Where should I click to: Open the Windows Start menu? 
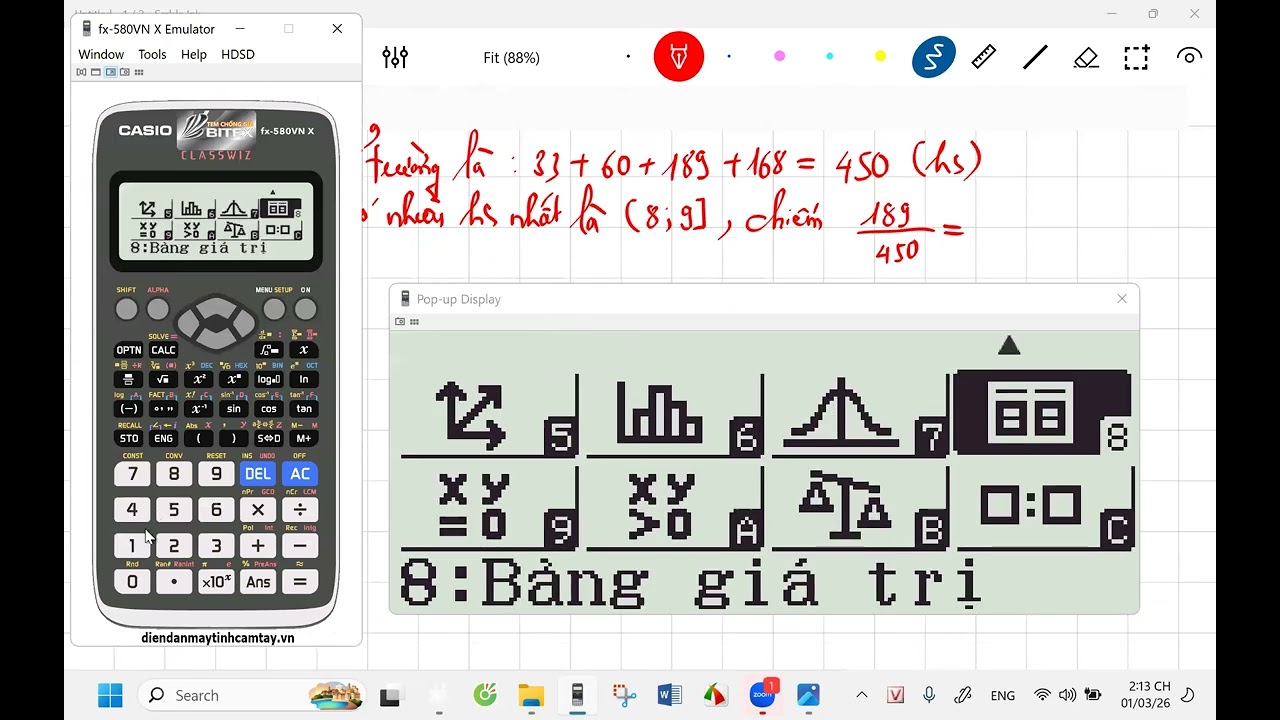pos(110,695)
